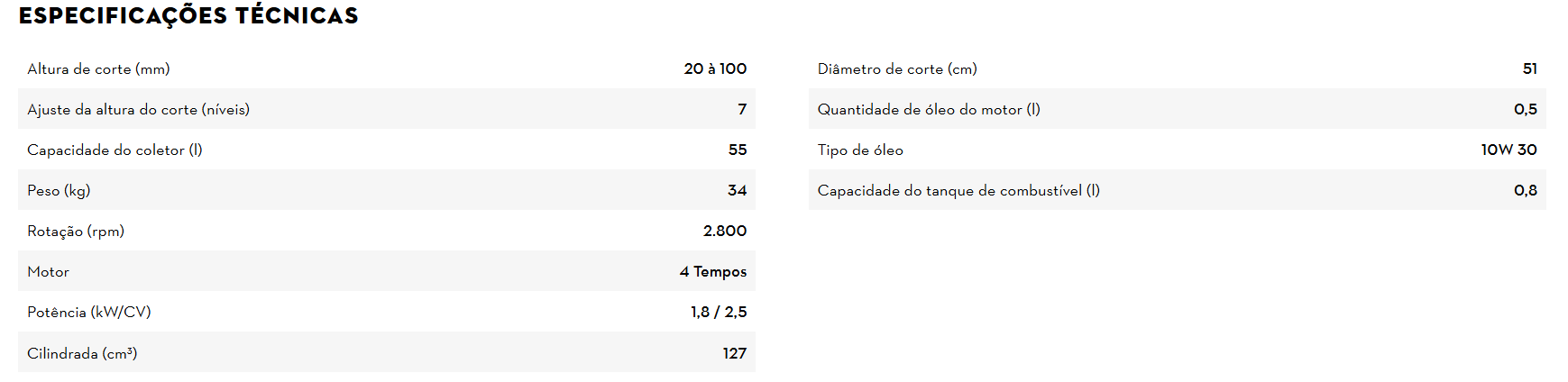Viewport: 1568px width, 382px height.
Task: Select the 'Quantidade de óleo do motor' label
Action: coord(929,110)
